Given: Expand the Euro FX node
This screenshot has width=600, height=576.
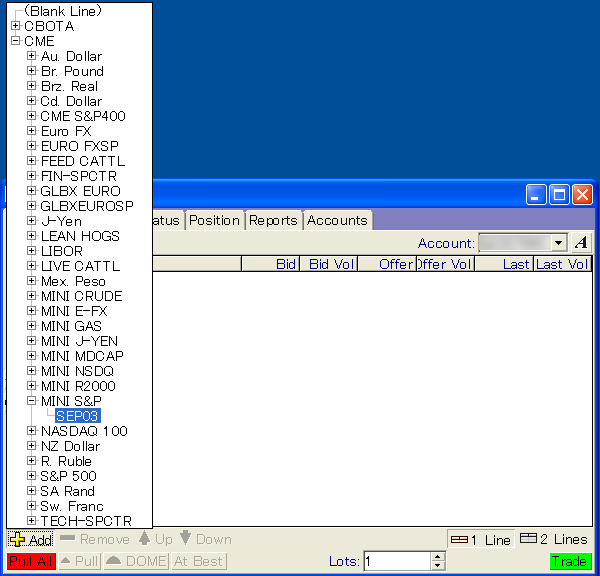Looking at the screenshot, I should pyautogui.click(x=32, y=131).
